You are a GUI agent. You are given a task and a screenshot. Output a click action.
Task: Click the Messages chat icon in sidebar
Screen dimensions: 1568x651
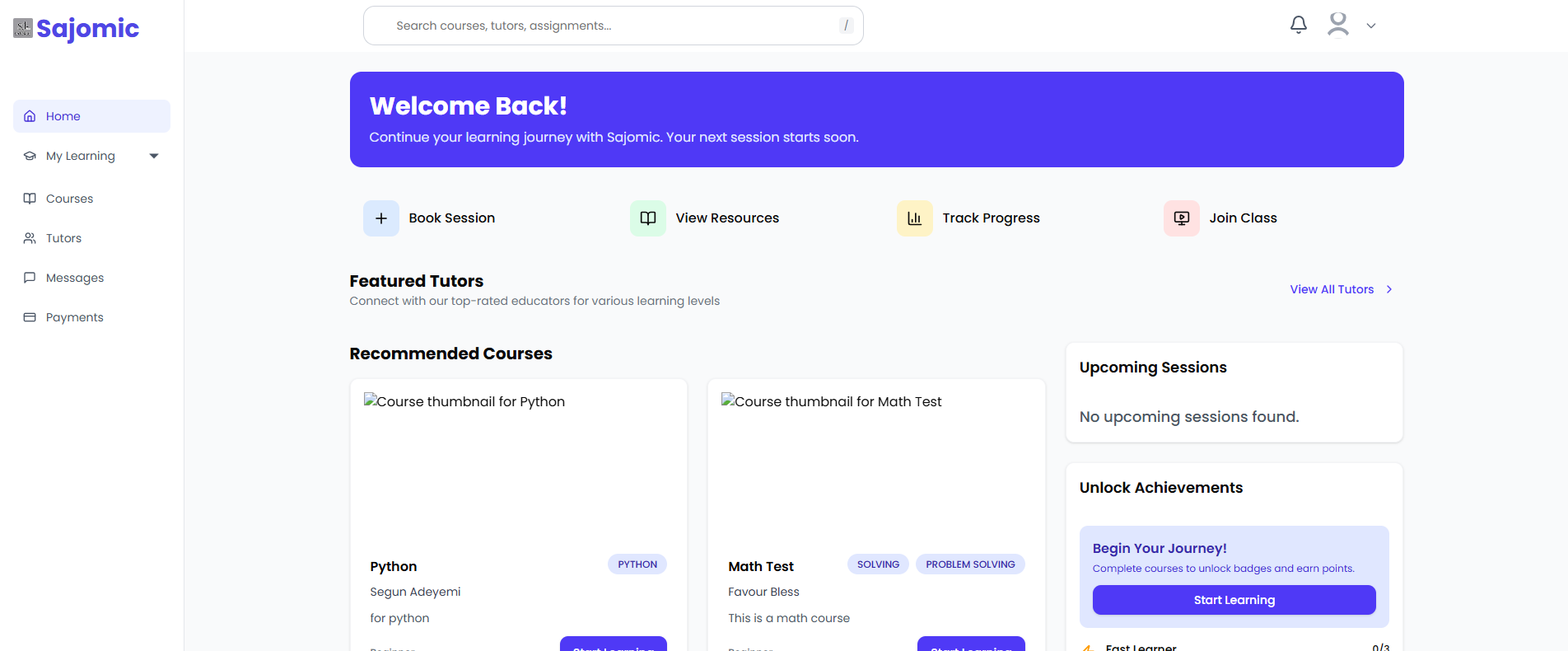[x=30, y=278]
